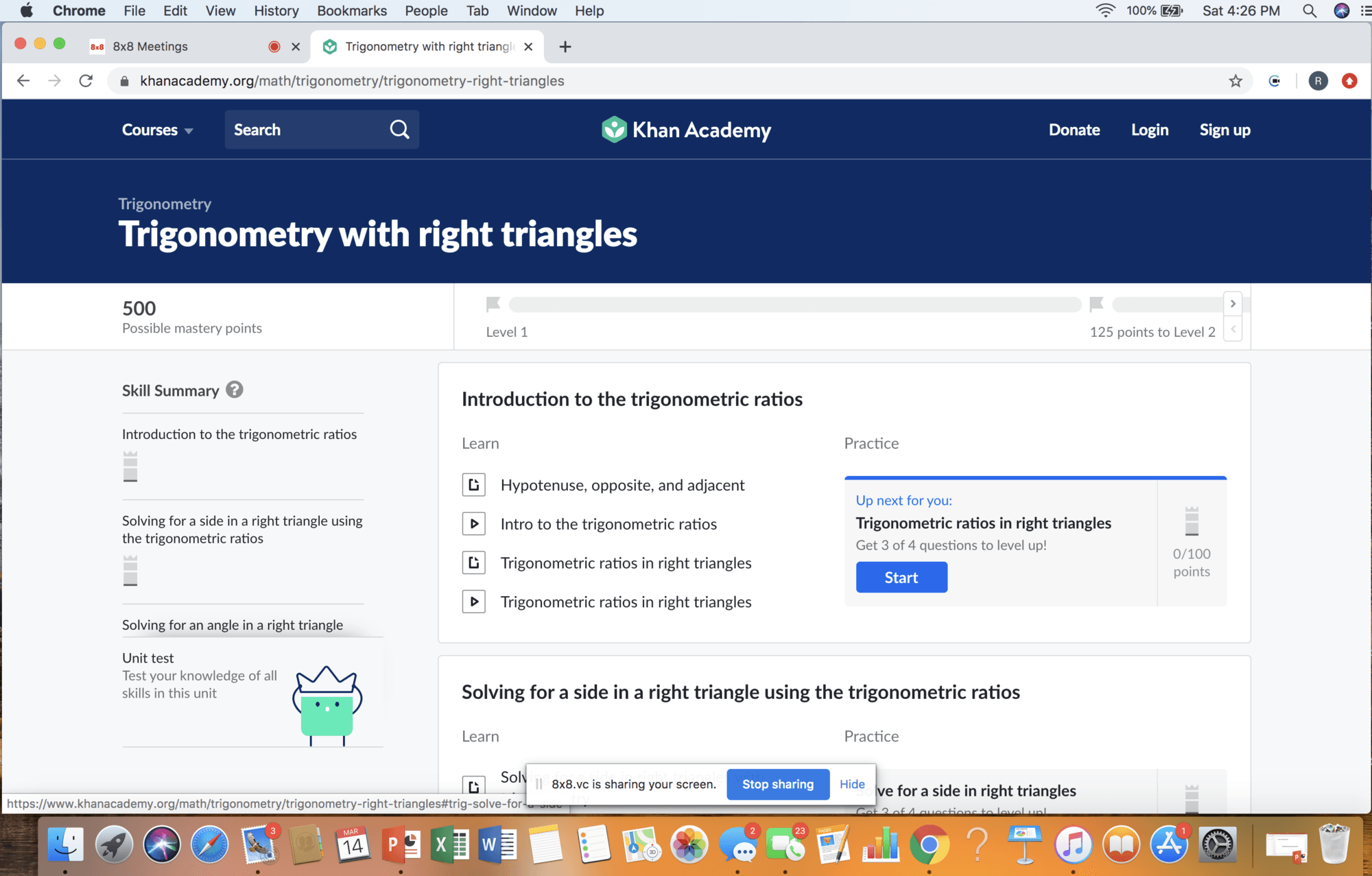Bookmark this page with the star icon

pos(1235,81)
